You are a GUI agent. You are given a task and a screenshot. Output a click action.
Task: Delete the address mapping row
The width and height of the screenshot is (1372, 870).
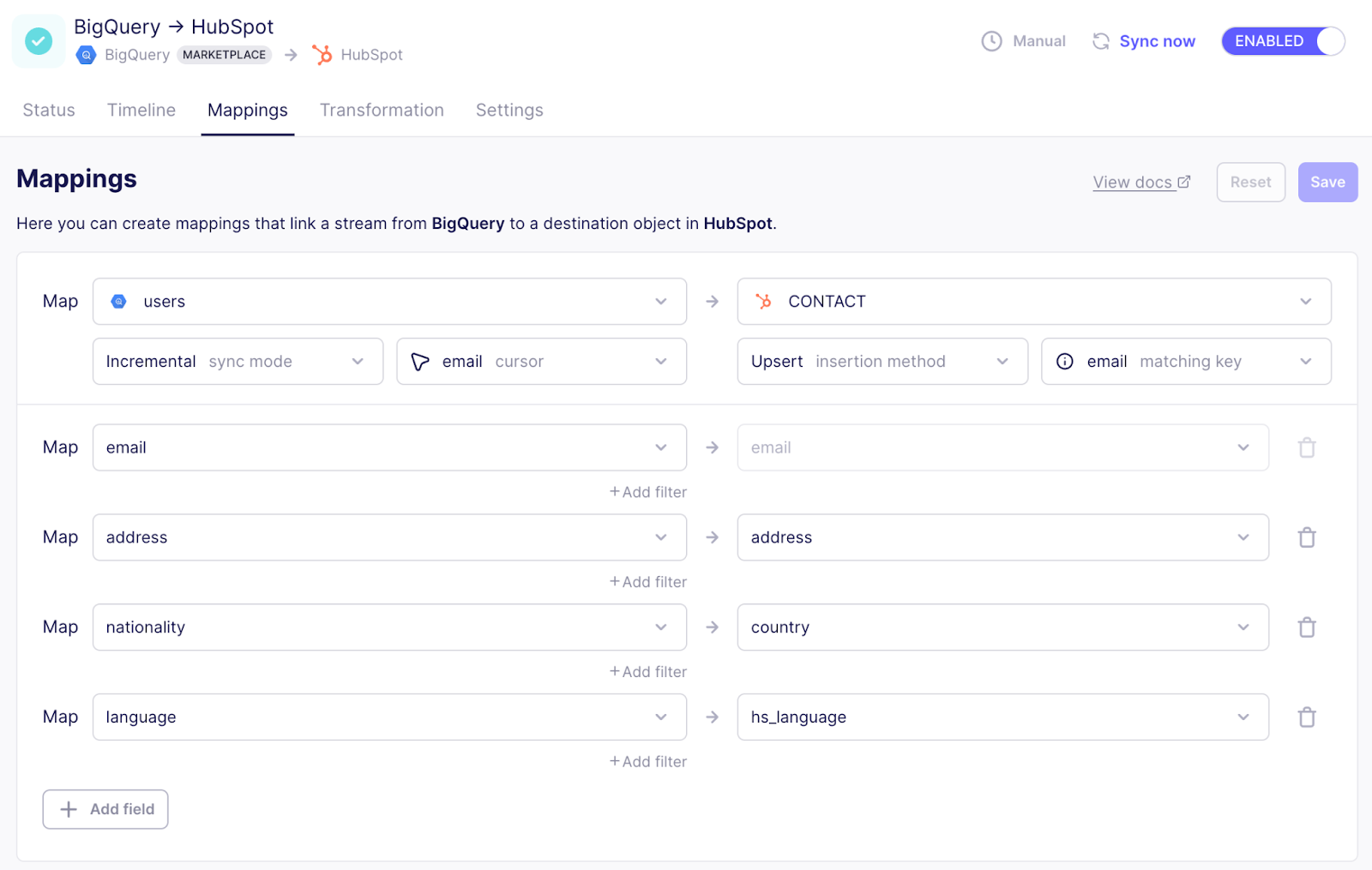[1307, 537]
